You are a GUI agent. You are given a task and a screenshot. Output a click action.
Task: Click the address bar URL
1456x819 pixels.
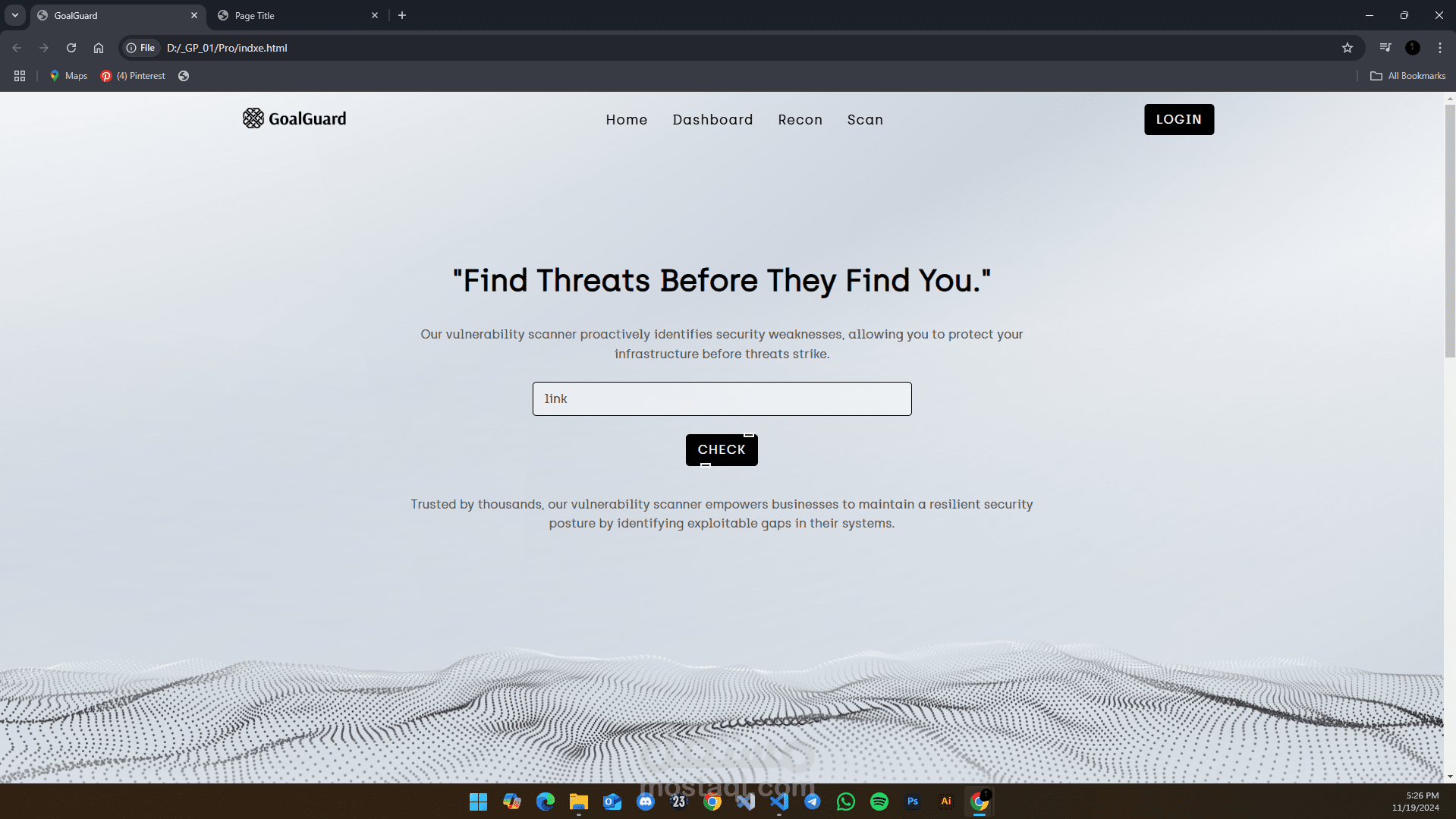click(227, 48)
